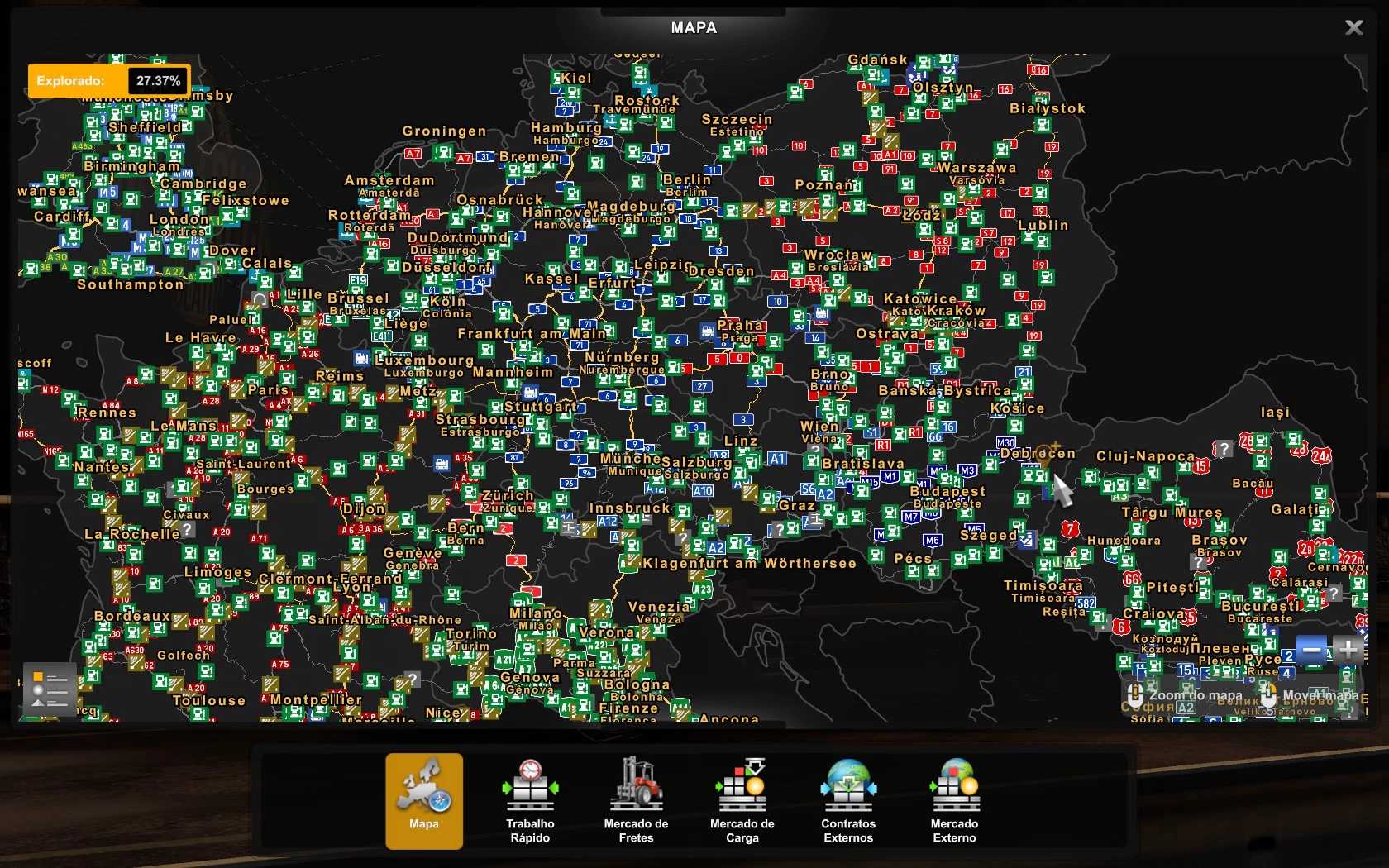Select the orange destination pin at Debrecen
Screen dimensions: 1389x868
1045,454
